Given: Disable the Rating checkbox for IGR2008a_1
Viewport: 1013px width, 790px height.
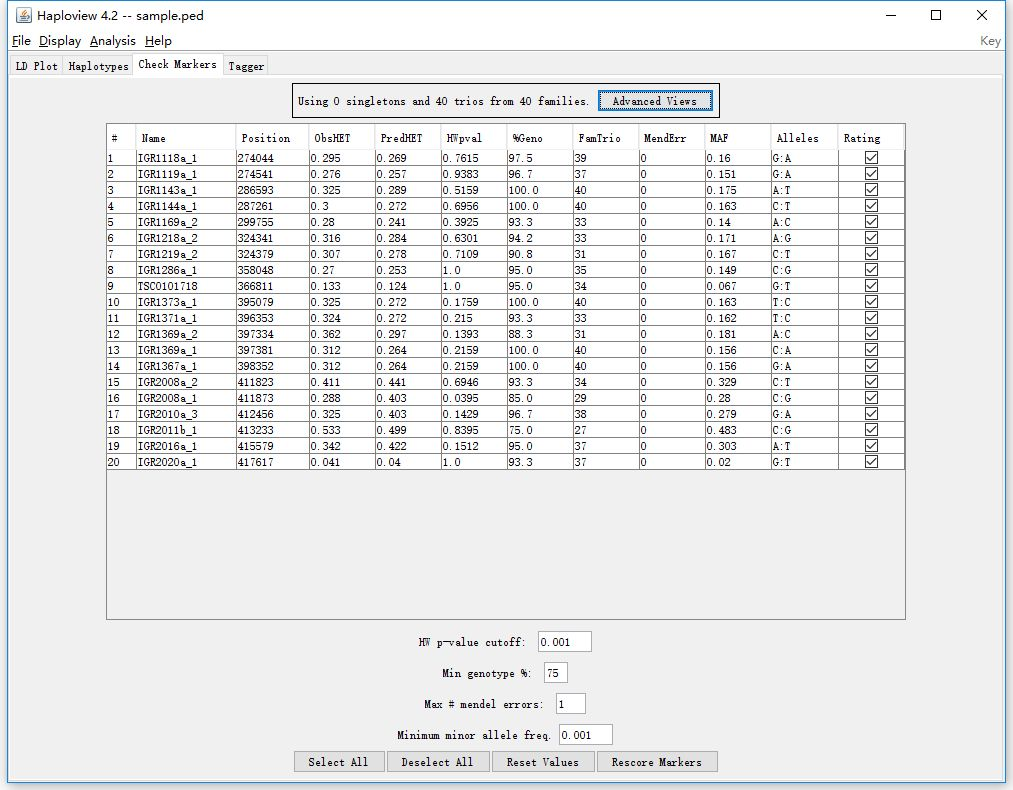Looking at the screenshot, I should [x=871, y=398].
